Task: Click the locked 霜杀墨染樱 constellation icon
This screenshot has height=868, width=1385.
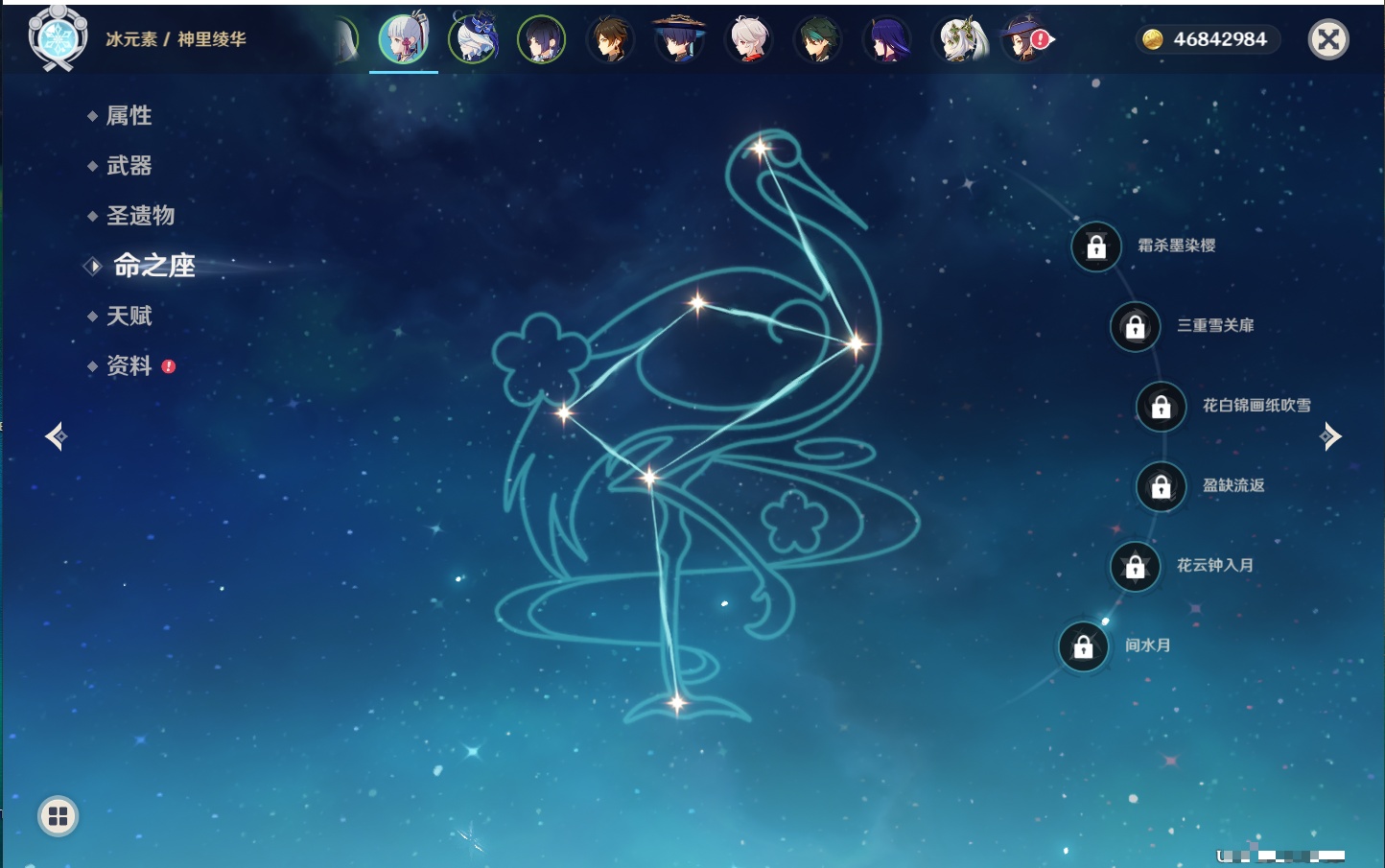Action: [1096, 246]
